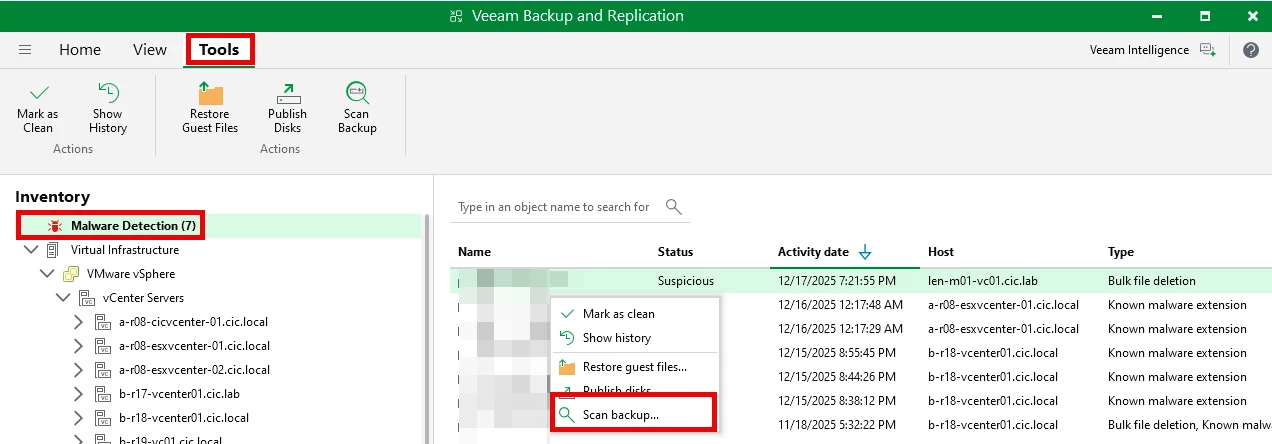Open the Veeam Intelligence assistant icon
The image size is (1272, 444).
click(1208, 50)
